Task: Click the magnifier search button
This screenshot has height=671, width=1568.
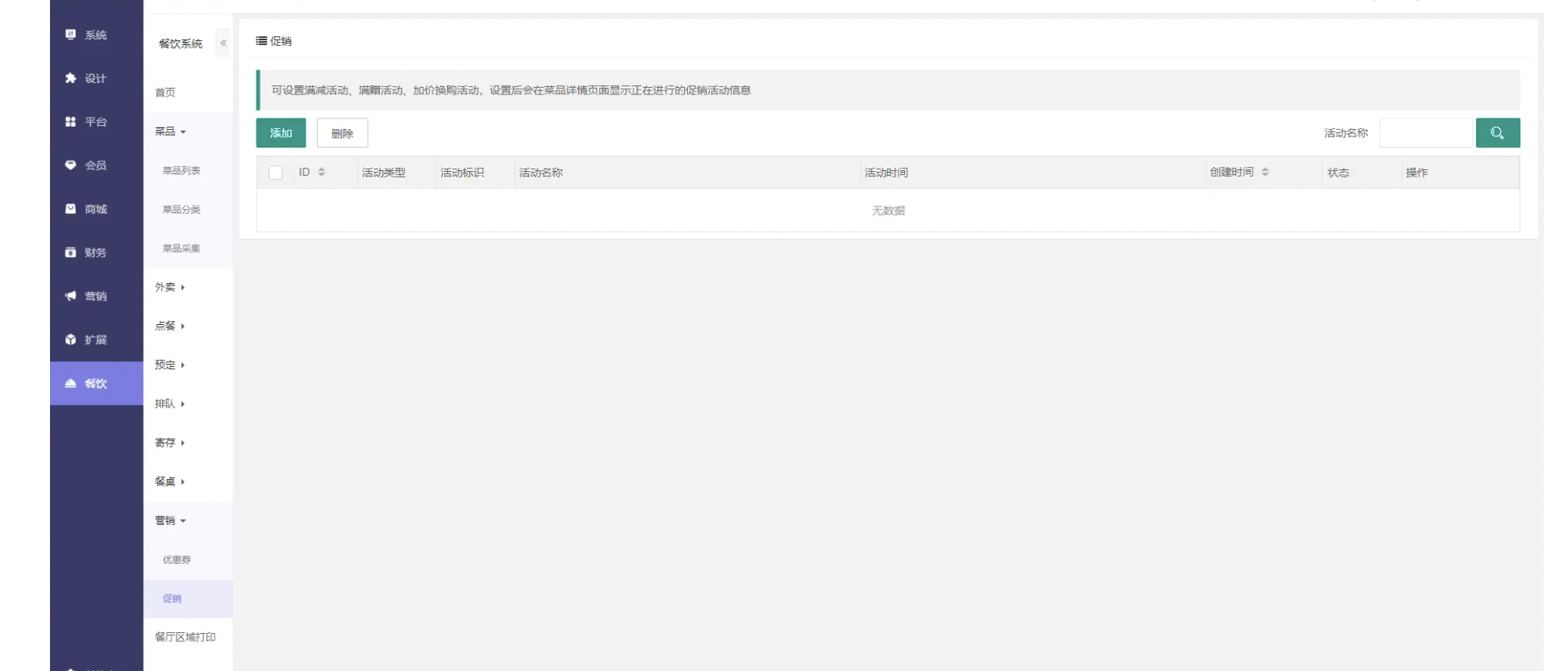Action: (x=1498, y=133)
